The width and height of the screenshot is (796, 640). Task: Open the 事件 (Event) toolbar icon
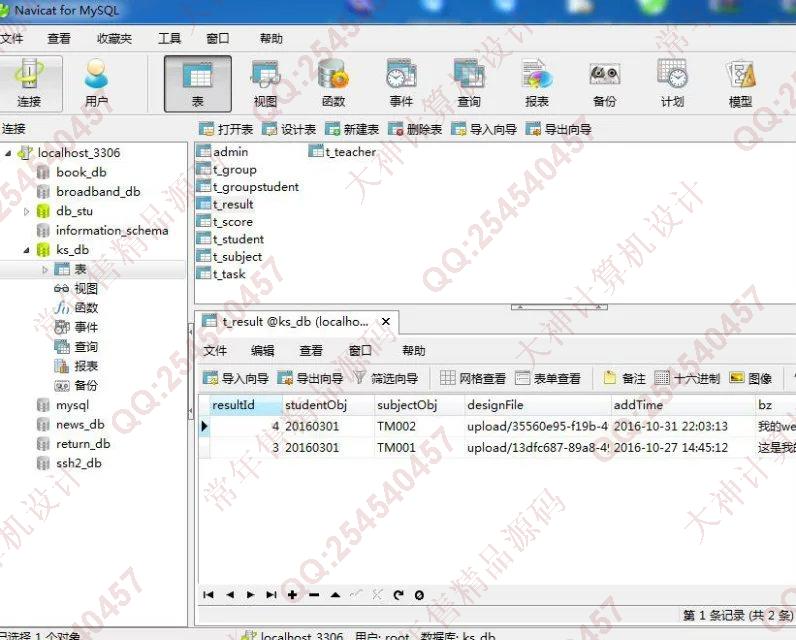pos(401,83)
